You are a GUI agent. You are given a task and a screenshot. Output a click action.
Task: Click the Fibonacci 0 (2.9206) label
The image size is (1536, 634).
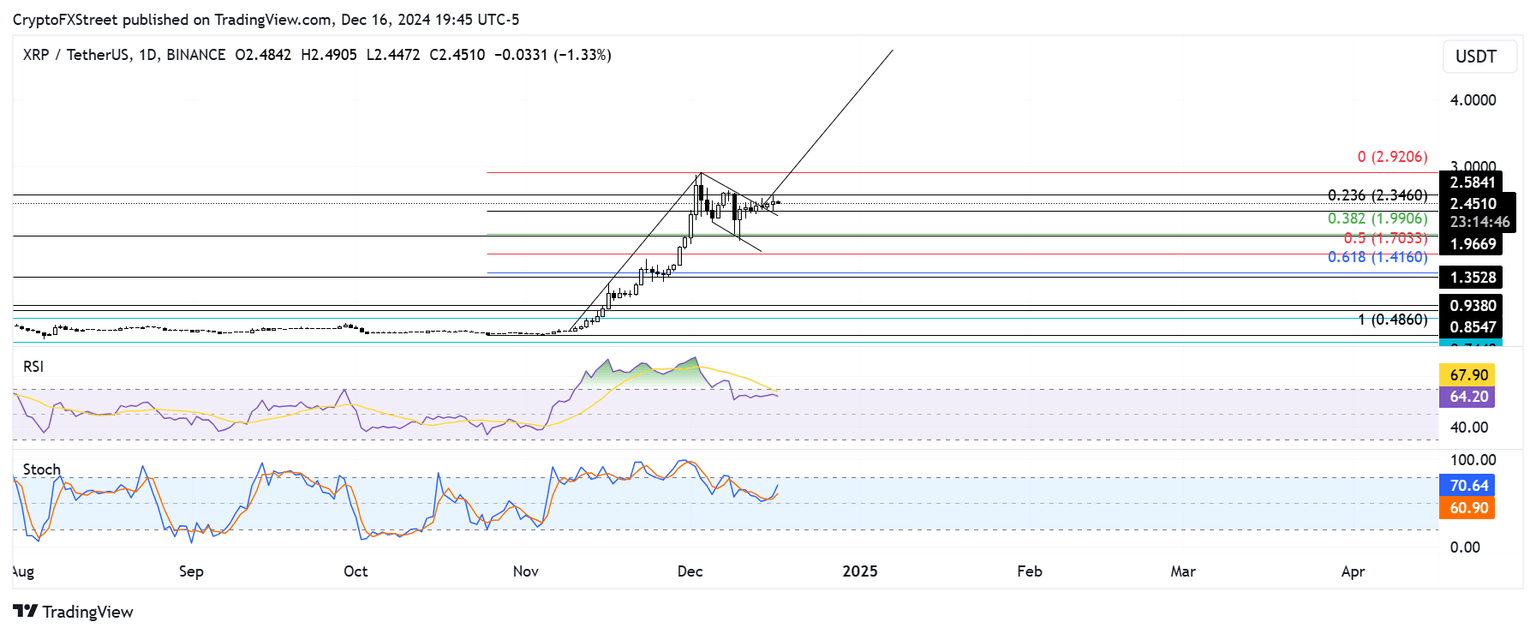1391,157
